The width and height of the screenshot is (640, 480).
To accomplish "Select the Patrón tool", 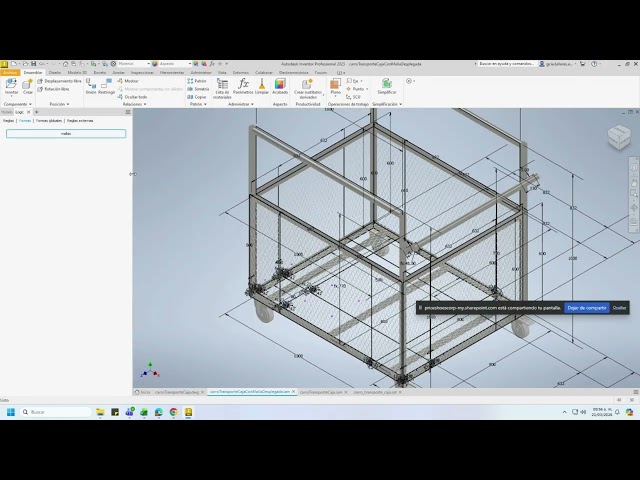I will point(197,81).
